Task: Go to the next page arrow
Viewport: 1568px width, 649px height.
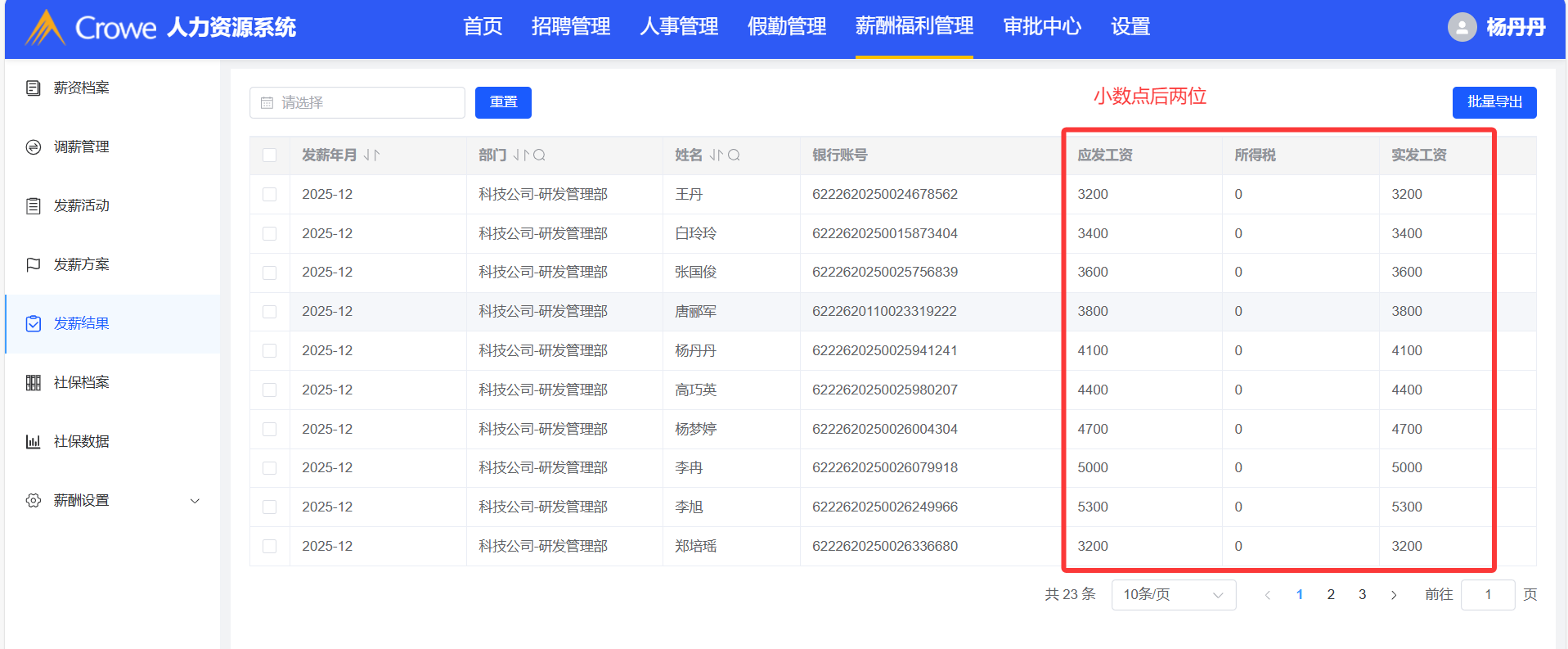Action: (1394, 595)
